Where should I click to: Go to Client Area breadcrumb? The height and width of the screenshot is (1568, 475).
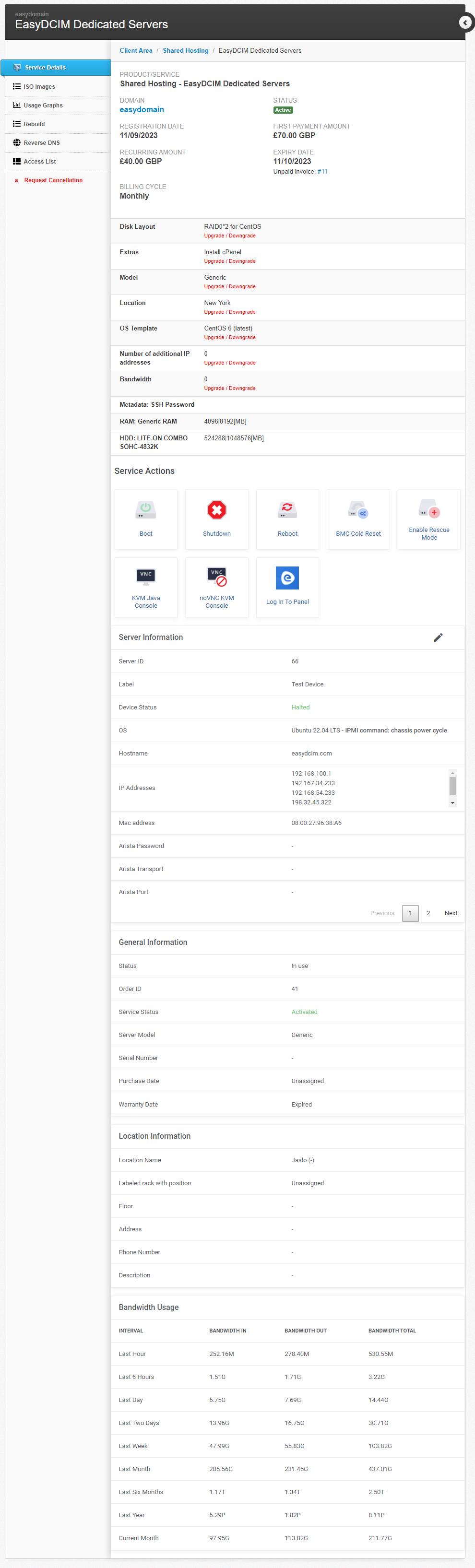[136, 50]
